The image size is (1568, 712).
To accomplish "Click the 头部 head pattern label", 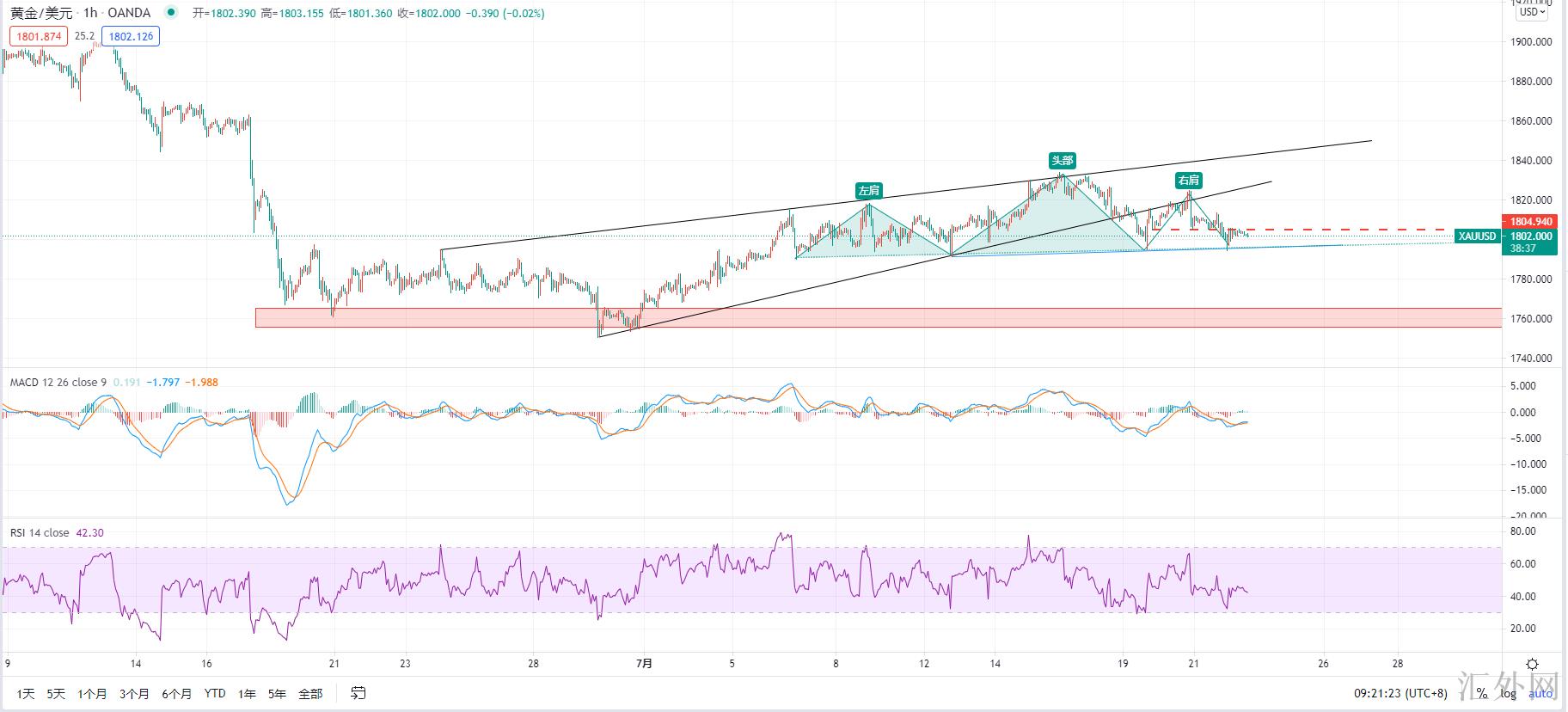I will [1062, 161].
